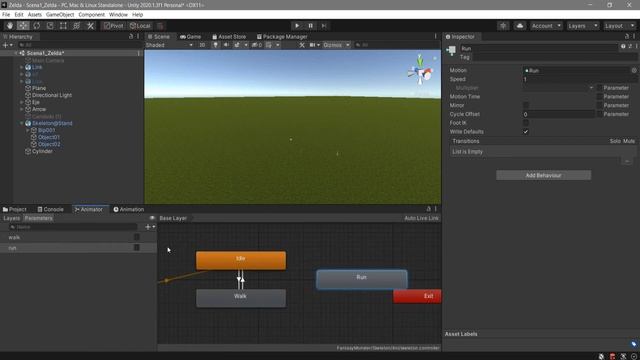640x360 pixels.
Task: Toggle Pivot handle position
Action: pos(113,26)
